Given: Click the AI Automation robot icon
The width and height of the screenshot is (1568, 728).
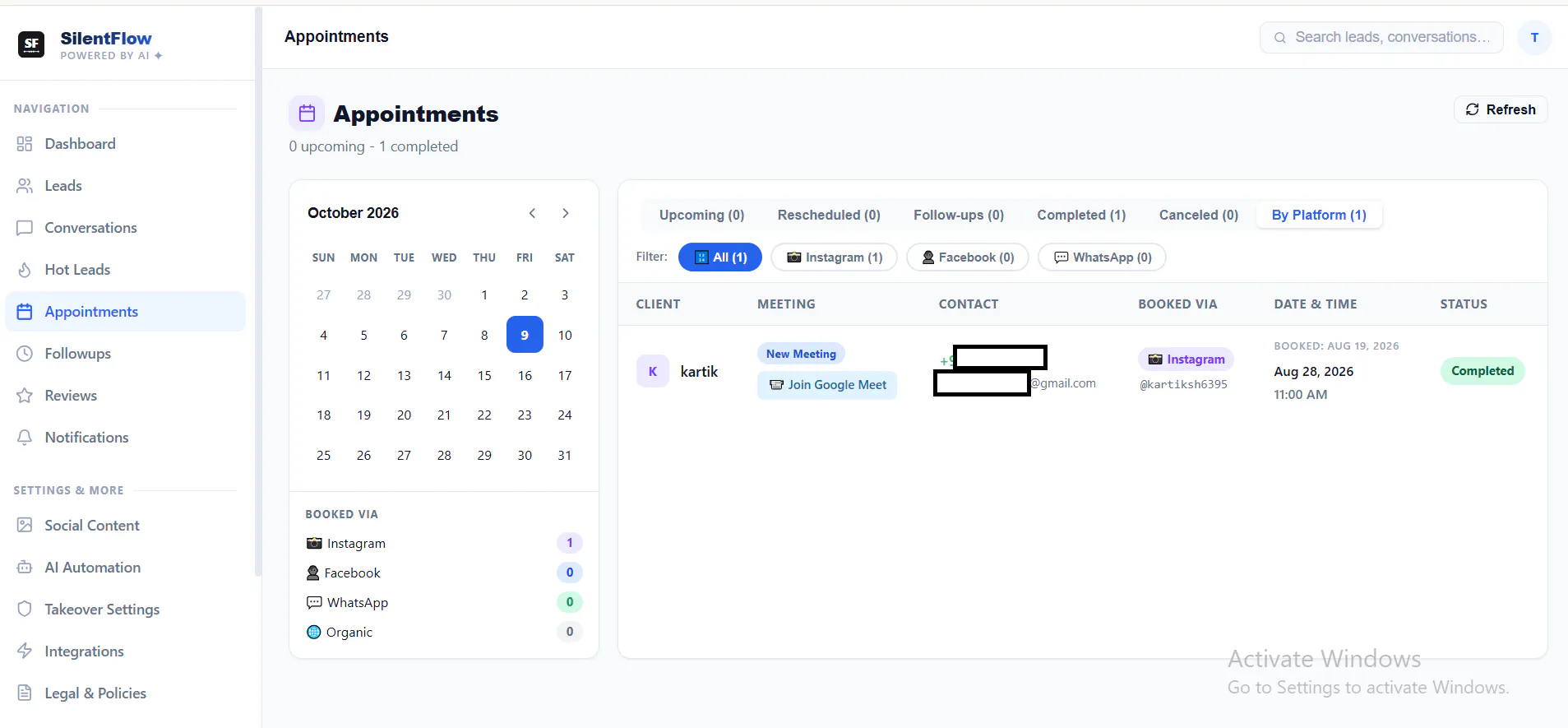Looking at the screenshot, I should [25, 568].
